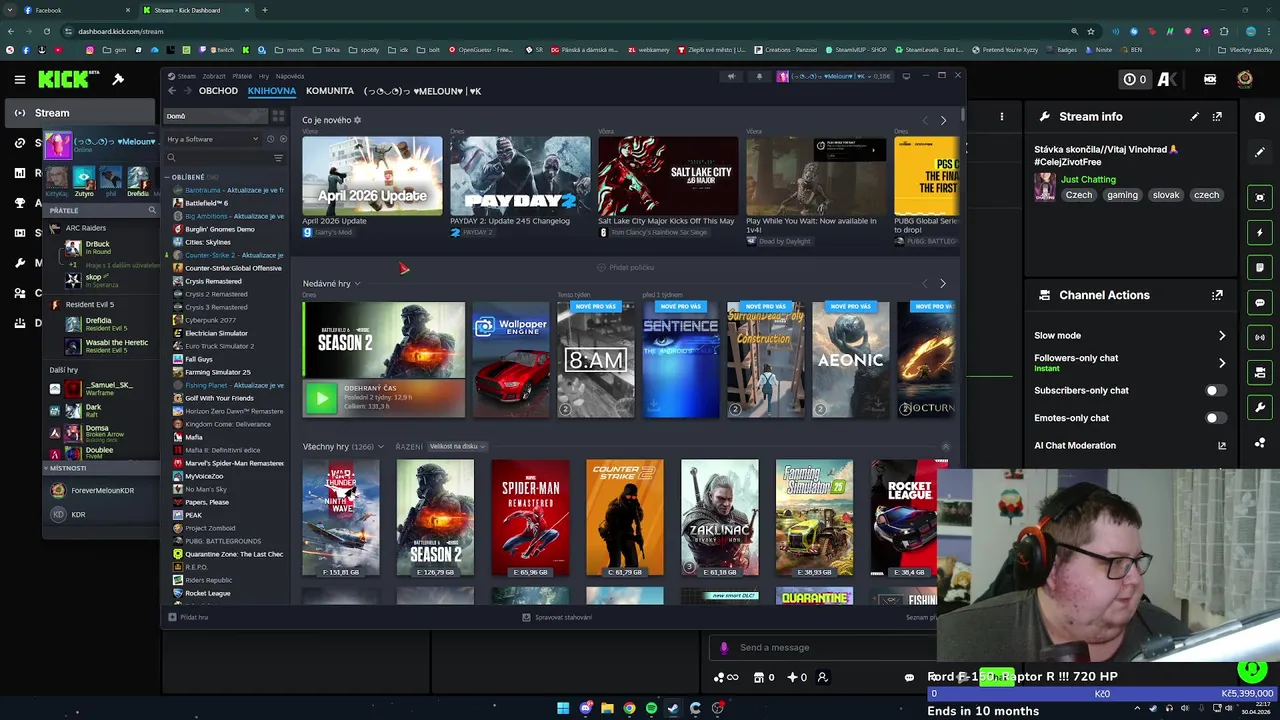Go back with Steam back arrow
Viewport: 1280px width, 720px height.
coord(172,91)
